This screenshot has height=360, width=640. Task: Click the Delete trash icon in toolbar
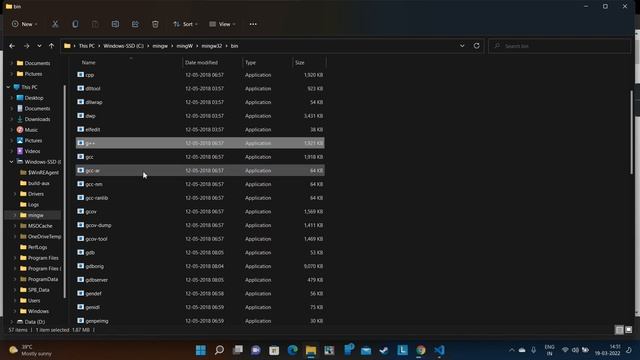point(155,24)
